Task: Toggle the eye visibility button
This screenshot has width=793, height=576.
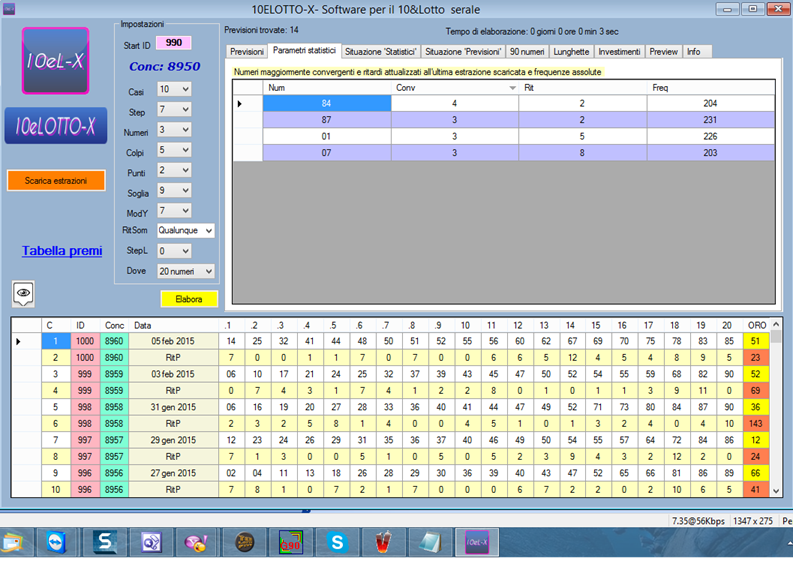Action: coord(23,293)
